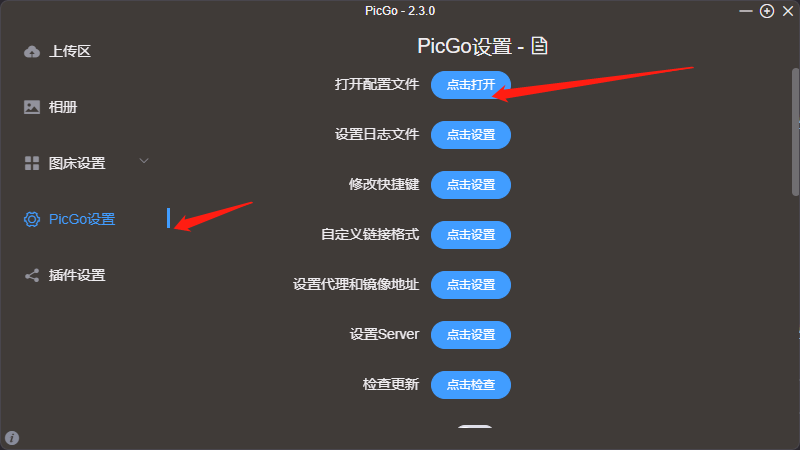Click 点击设置 next to 自定义链接格式
800x450 pixels.
pyautogui.click(x=471, y=235)
